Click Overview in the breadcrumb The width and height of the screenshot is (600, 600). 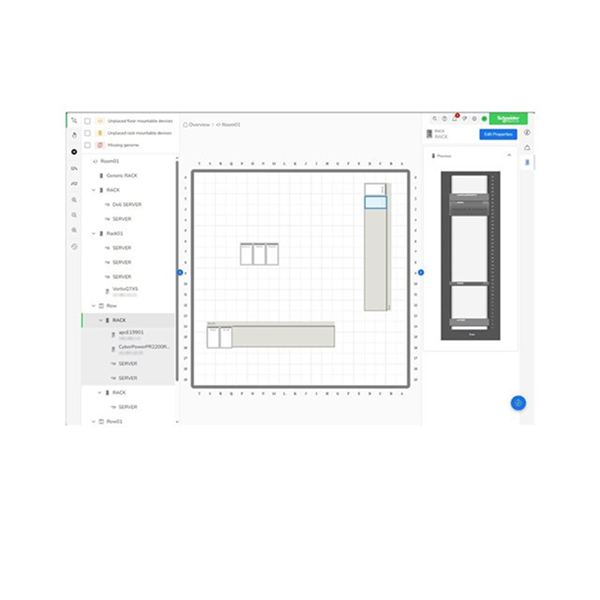click(200, 124)
